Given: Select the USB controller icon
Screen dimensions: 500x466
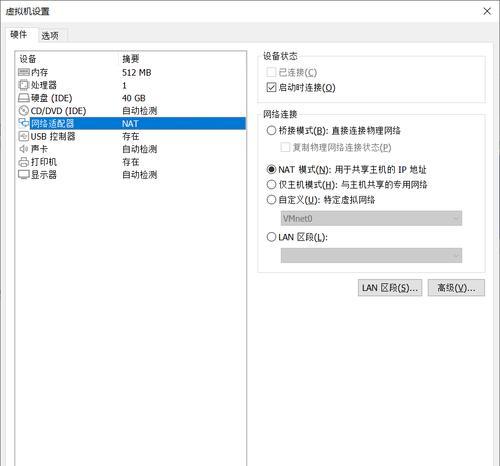Looking at the screenshot, I should click(x=24, y=136).
